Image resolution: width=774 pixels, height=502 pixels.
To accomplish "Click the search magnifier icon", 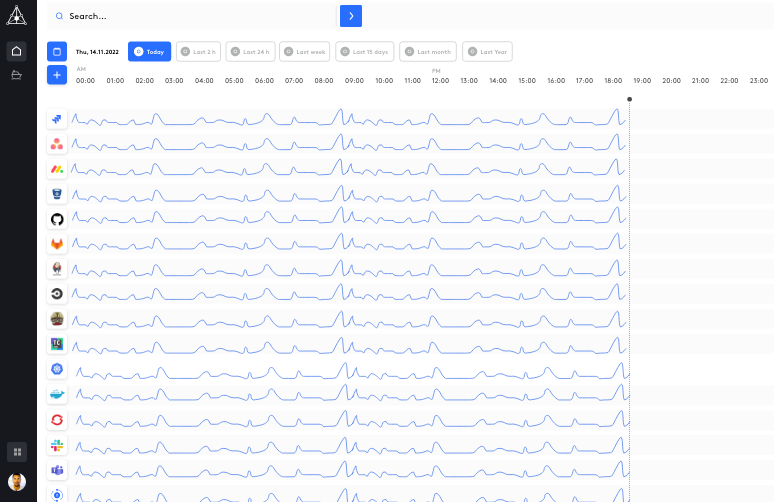I will tap(59, 16).
